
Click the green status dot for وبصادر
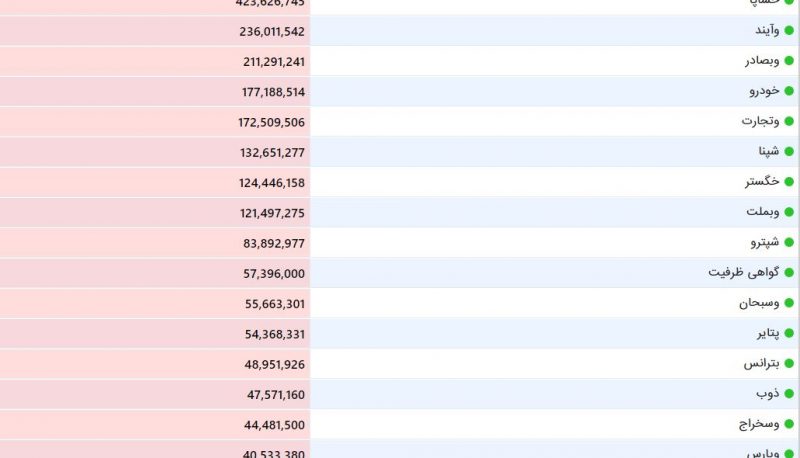click(x=789, y=61)
